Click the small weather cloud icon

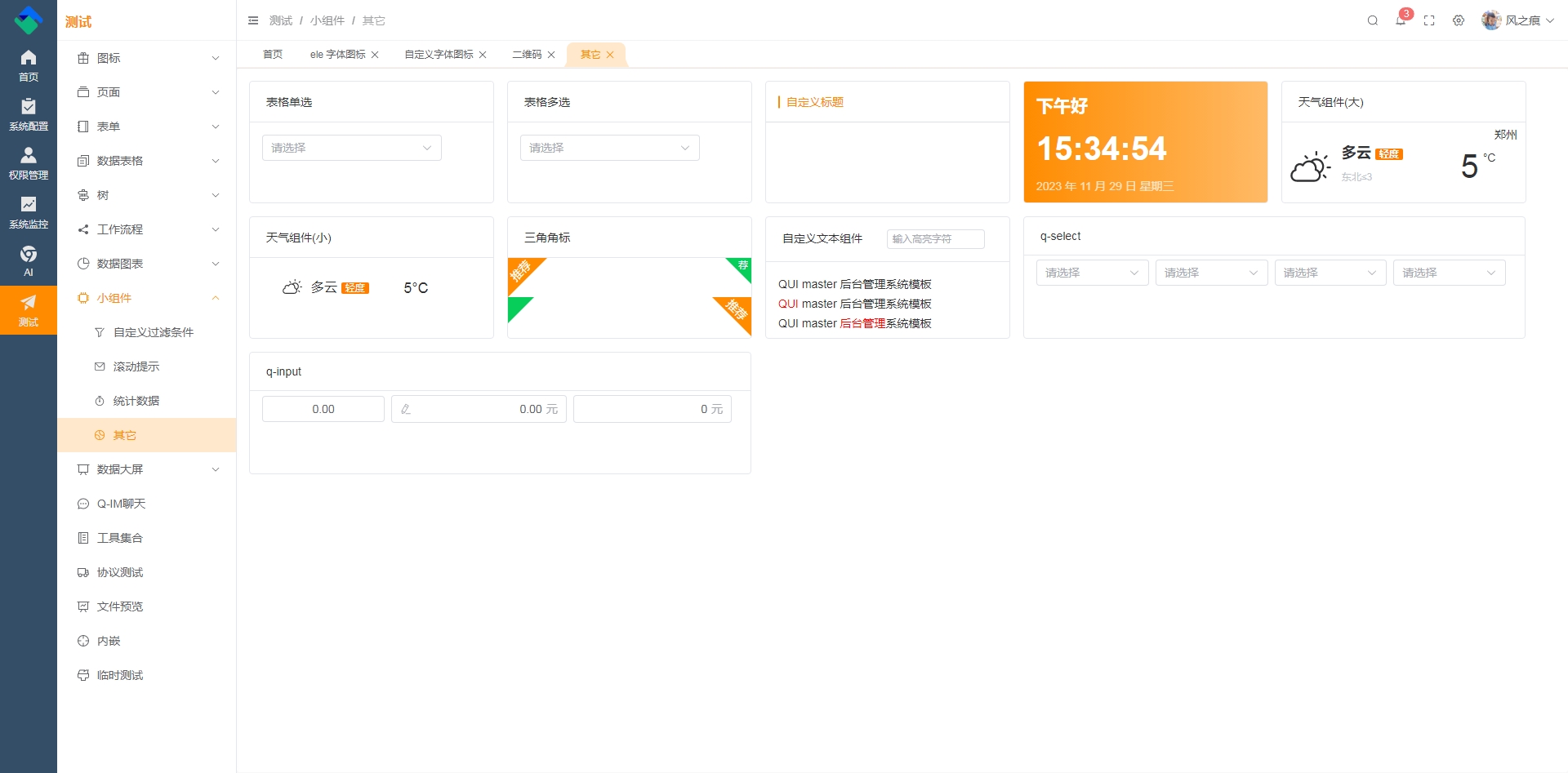pyautogui.click(x=292, y=287)
